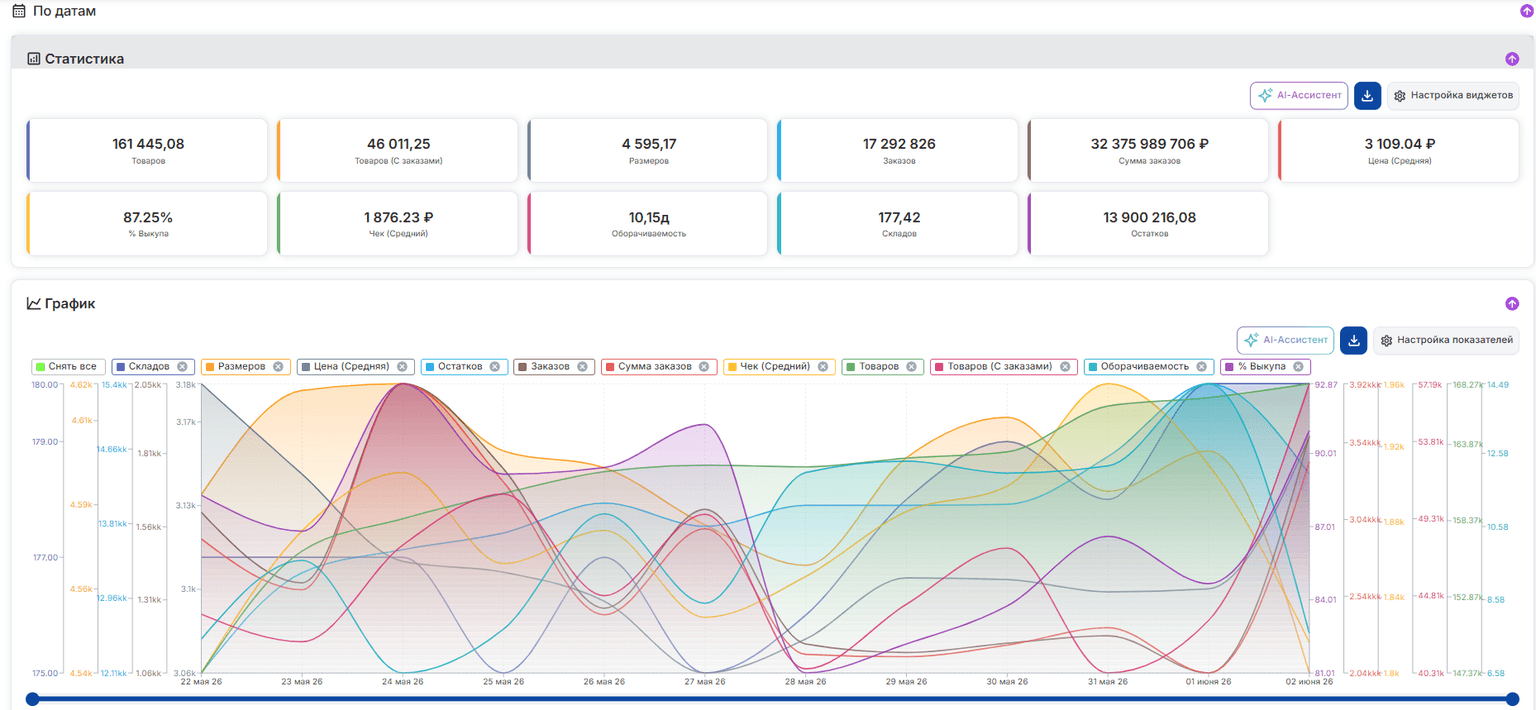Remove the Заказов series via x icon
Screen dimensions: 1536x710
pos(583,367)
